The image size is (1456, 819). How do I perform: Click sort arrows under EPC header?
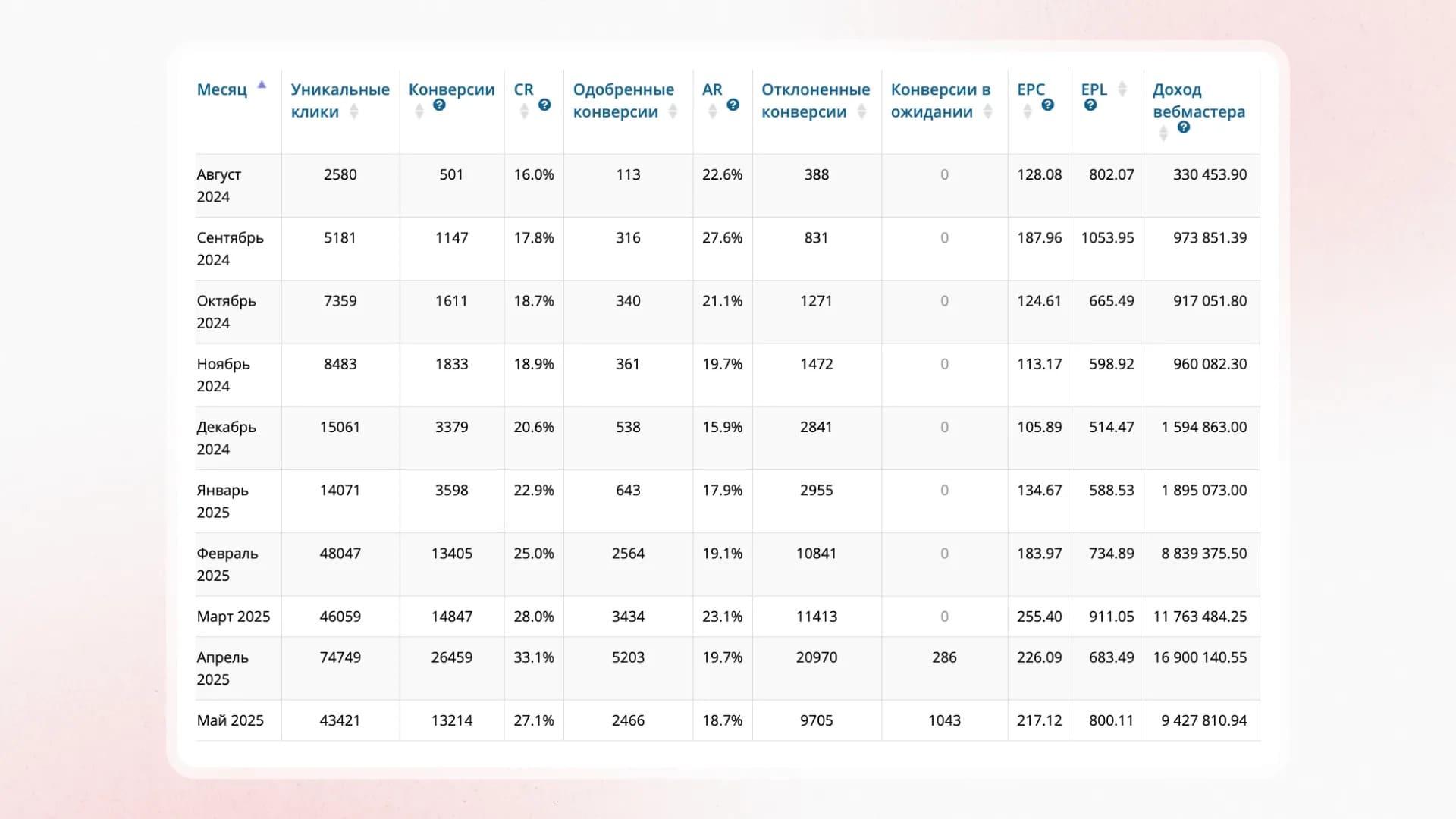1028,112
